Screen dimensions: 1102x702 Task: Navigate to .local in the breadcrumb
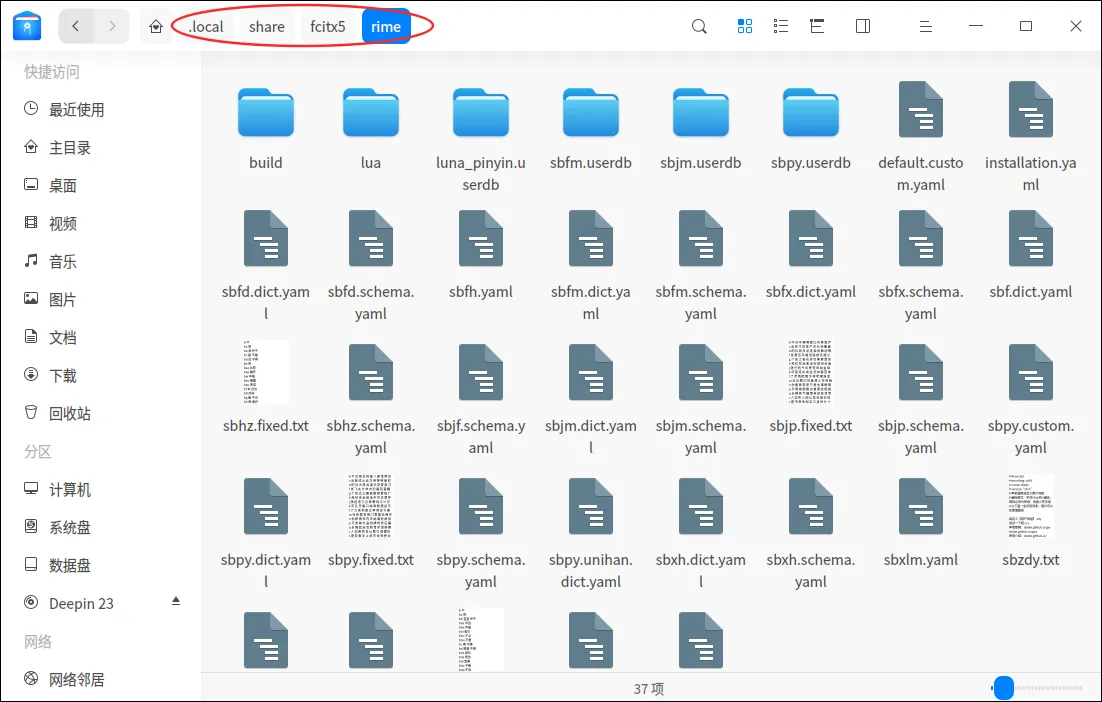206,27
